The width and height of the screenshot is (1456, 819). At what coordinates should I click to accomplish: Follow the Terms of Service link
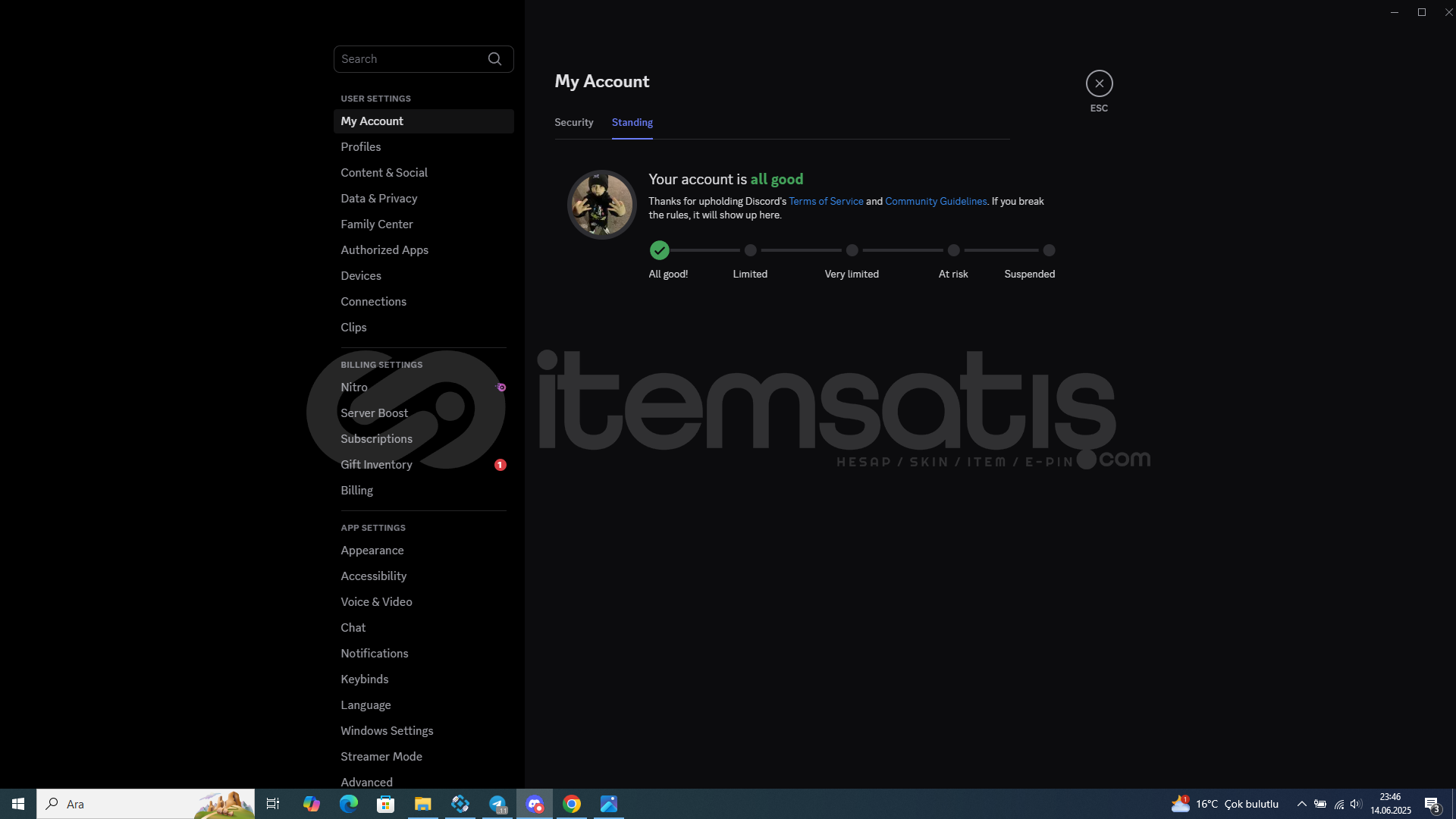826,202
